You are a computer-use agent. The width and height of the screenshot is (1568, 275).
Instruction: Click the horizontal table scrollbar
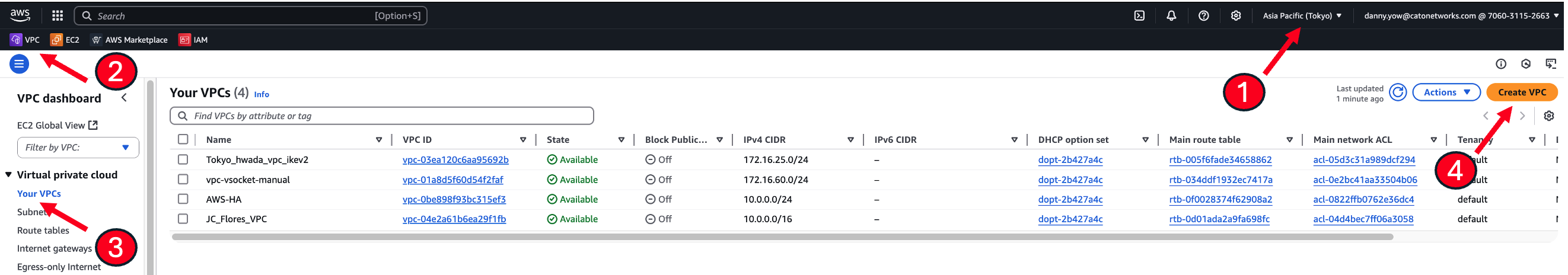click(782, 237)
